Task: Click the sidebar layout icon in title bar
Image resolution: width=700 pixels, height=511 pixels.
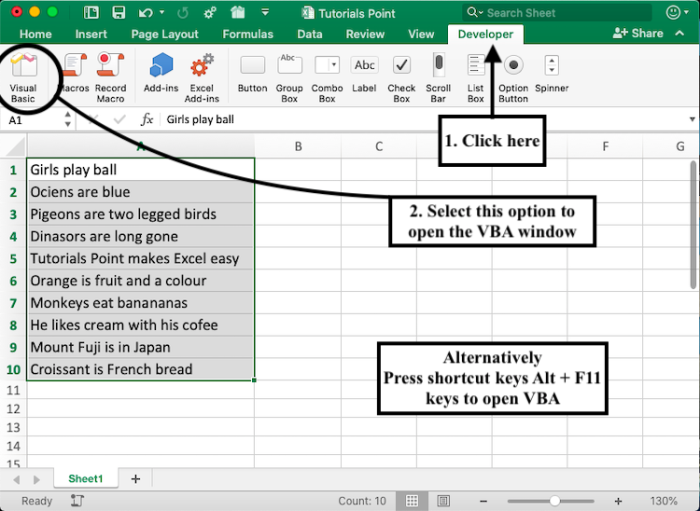Action: [91, 12]
